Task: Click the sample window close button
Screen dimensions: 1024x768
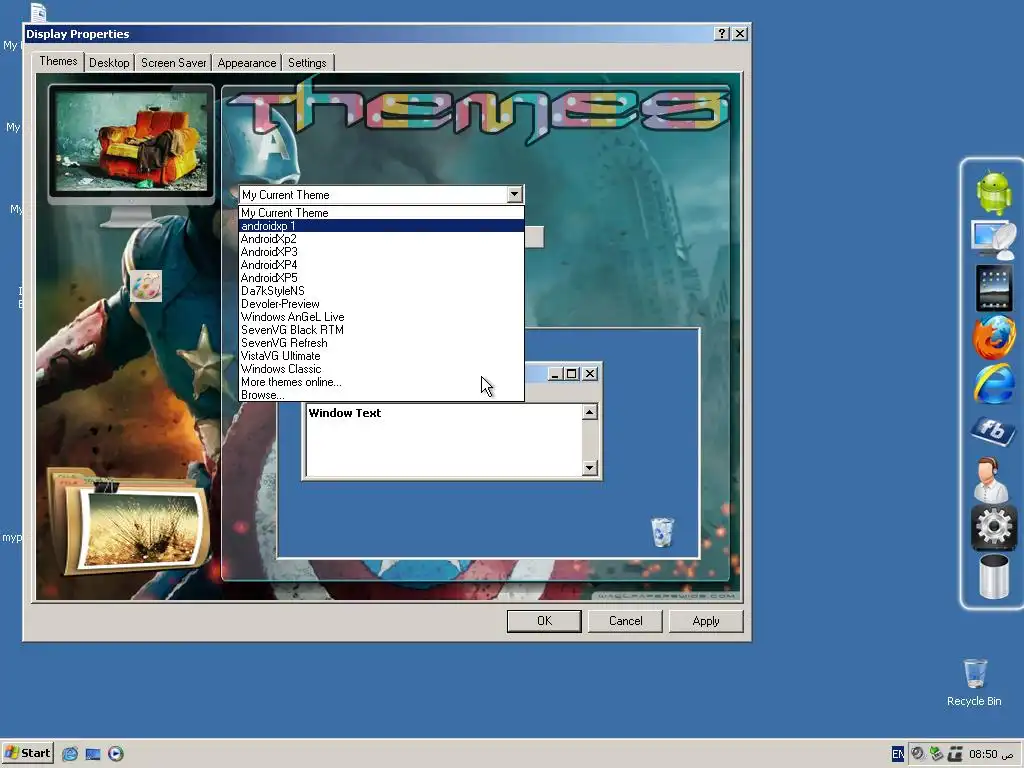Action: 590,374
